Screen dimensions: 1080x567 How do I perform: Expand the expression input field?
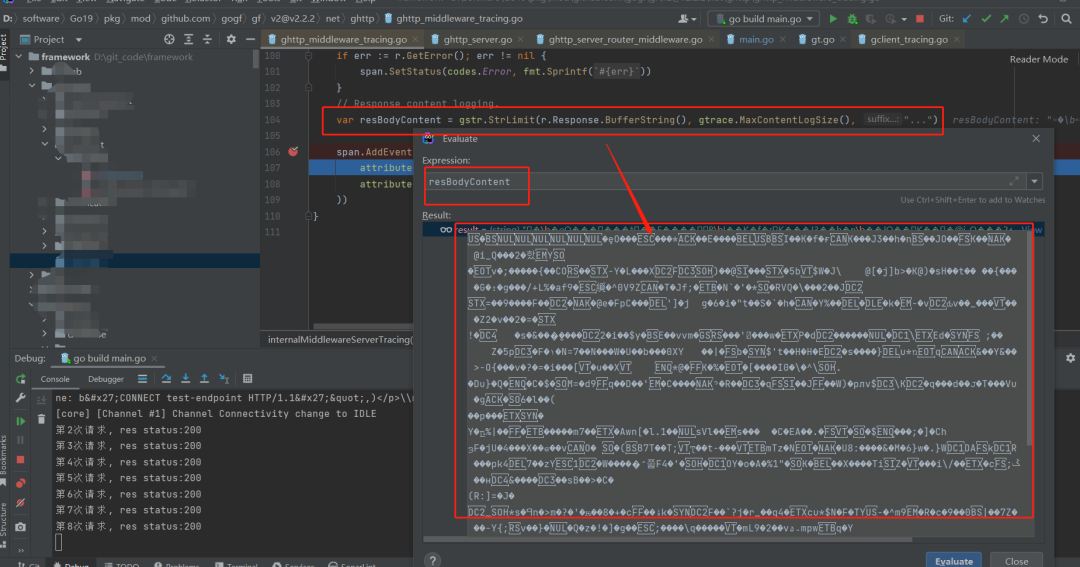pyautogui.click(x=1014, y=181)
